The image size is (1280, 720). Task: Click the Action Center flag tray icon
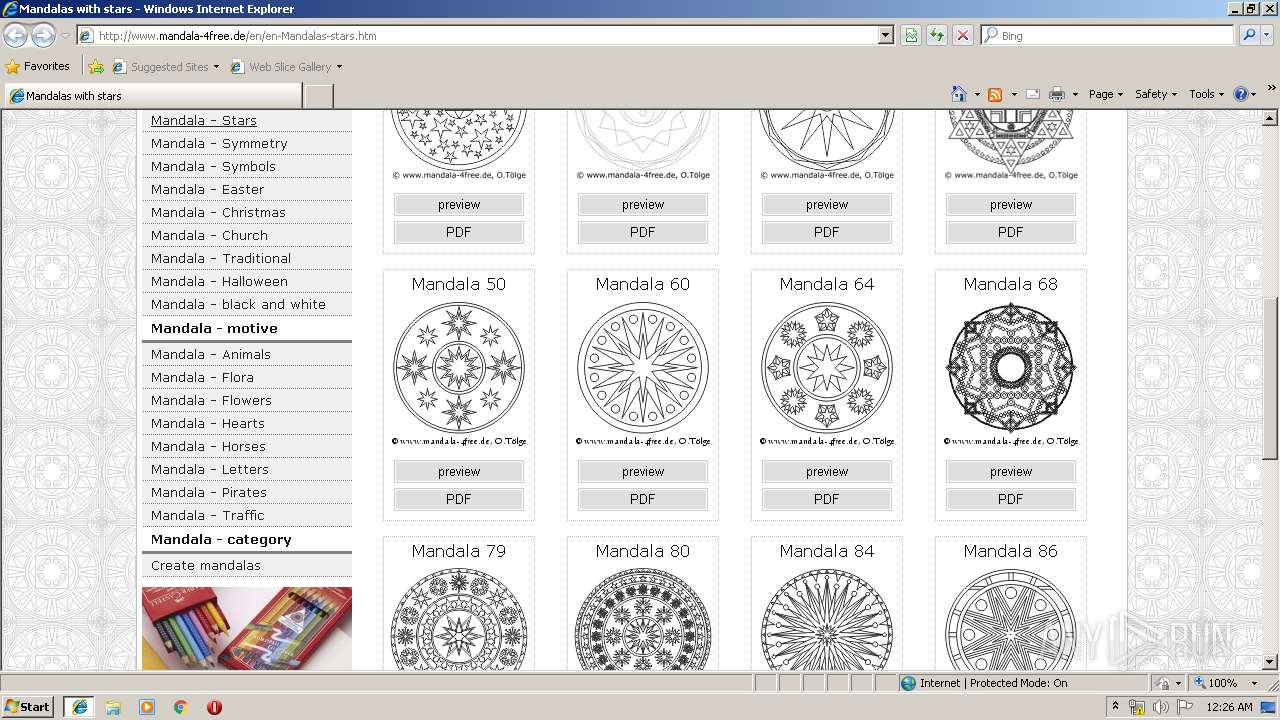pyautogui.click(x=1183, y=707)
